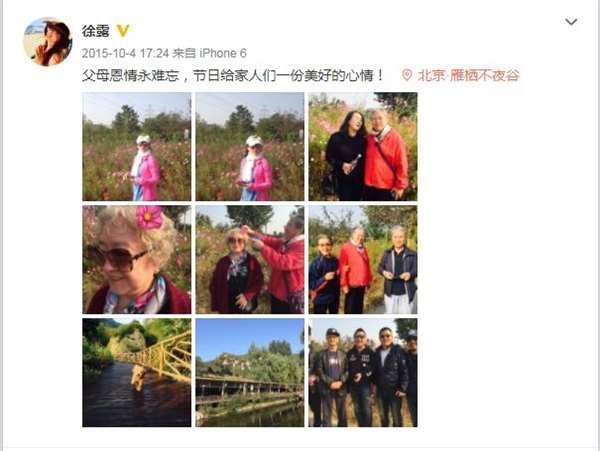Open yellow bridge and dog photo
Viewport: 600px width, 451px height.
[137, 373]
